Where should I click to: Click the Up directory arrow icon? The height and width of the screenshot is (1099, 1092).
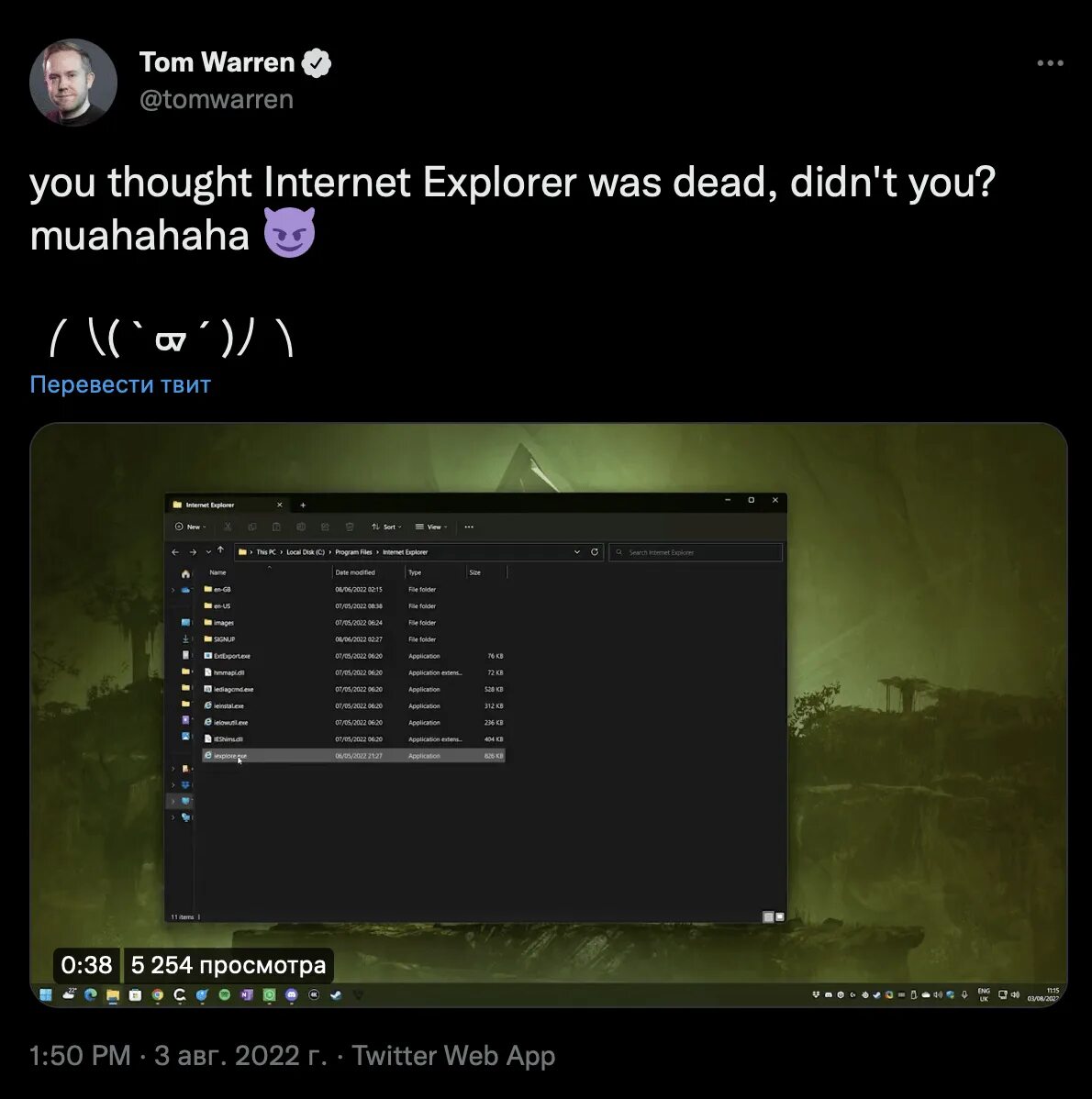[220, 551]
